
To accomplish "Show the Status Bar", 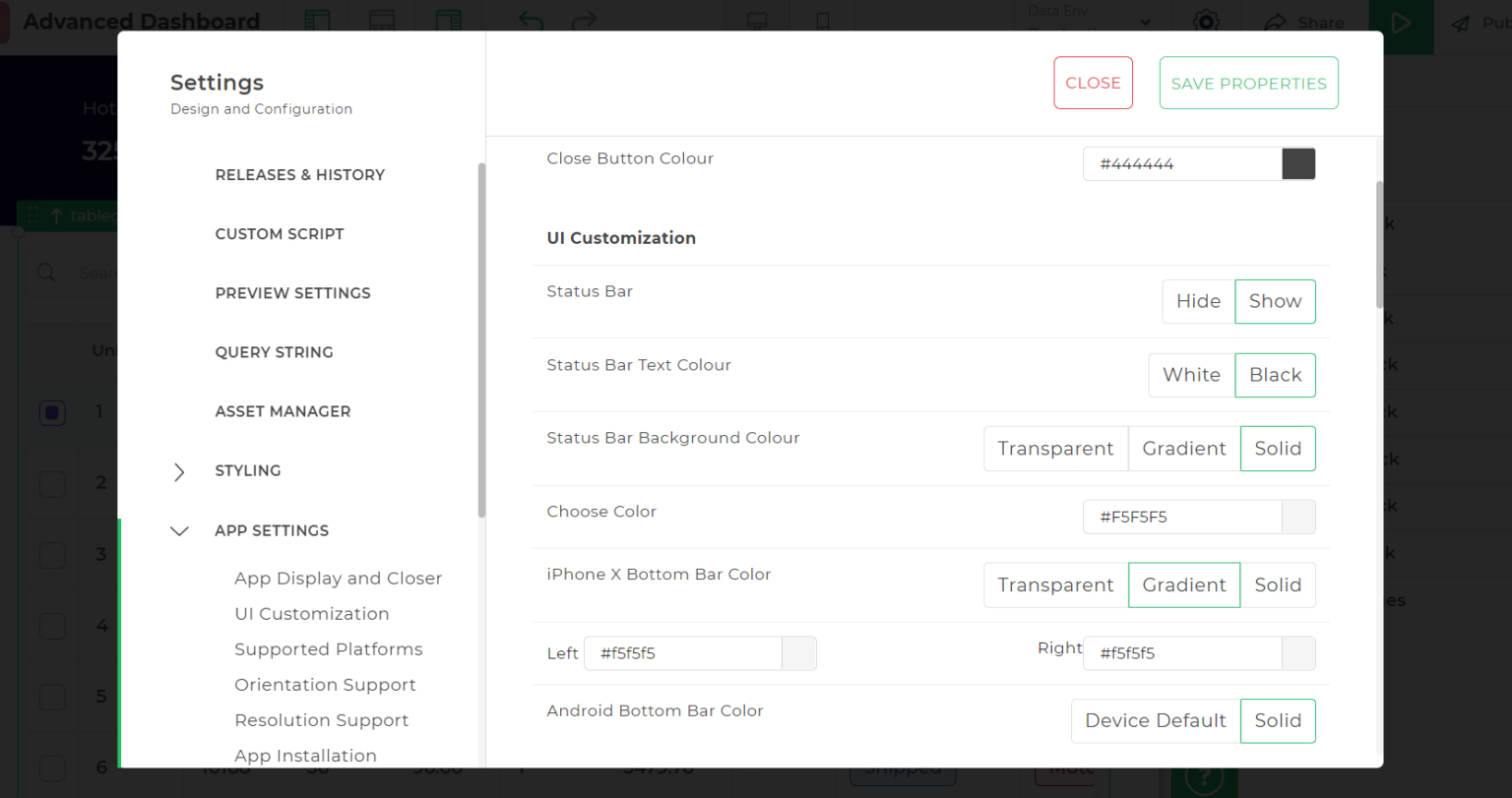I will click(x=1275, y=301).
